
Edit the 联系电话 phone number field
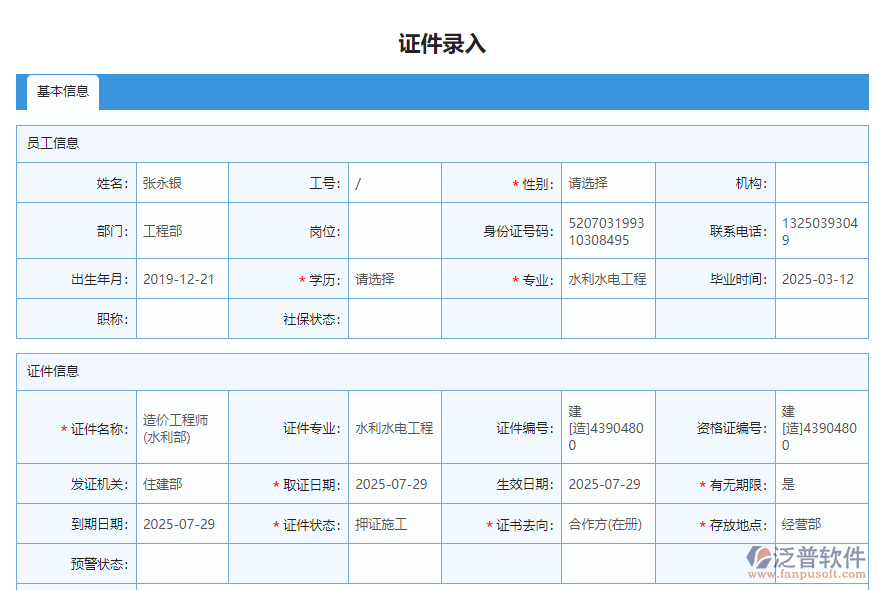click(x=822, y=230)
